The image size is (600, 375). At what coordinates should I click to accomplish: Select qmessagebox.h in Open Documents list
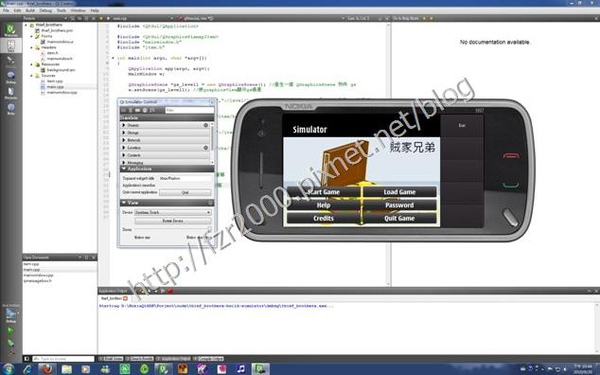coord(38,280)
